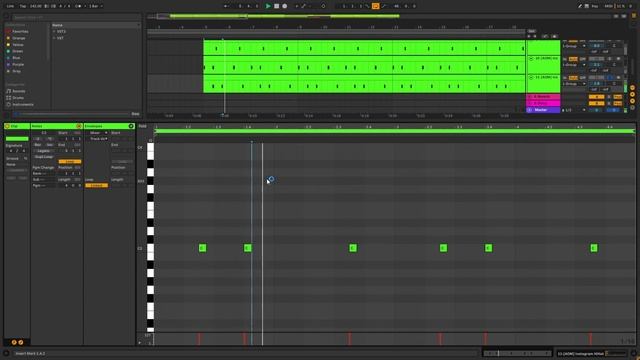Unfold track 11 using its arrow
This screenshot has width=640, height=360.
click(531, 78)
